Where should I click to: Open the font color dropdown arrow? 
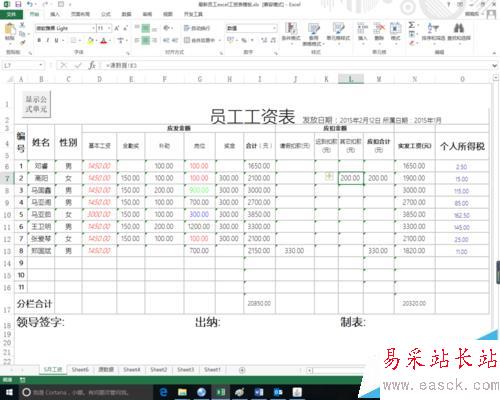point(110,41)
